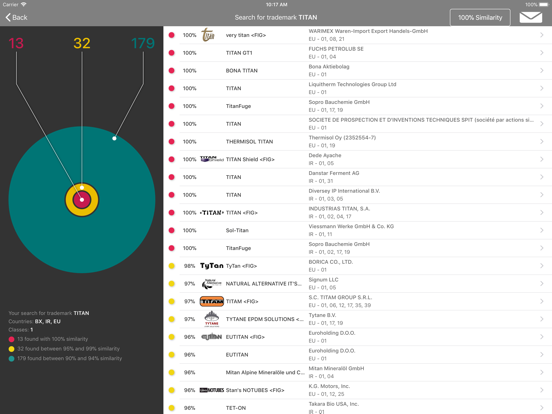Open TitanFuge entry with IR - 01, 02, 17, 19
The height and width of the screenshot is (414, 552).
tap(358, 248)
